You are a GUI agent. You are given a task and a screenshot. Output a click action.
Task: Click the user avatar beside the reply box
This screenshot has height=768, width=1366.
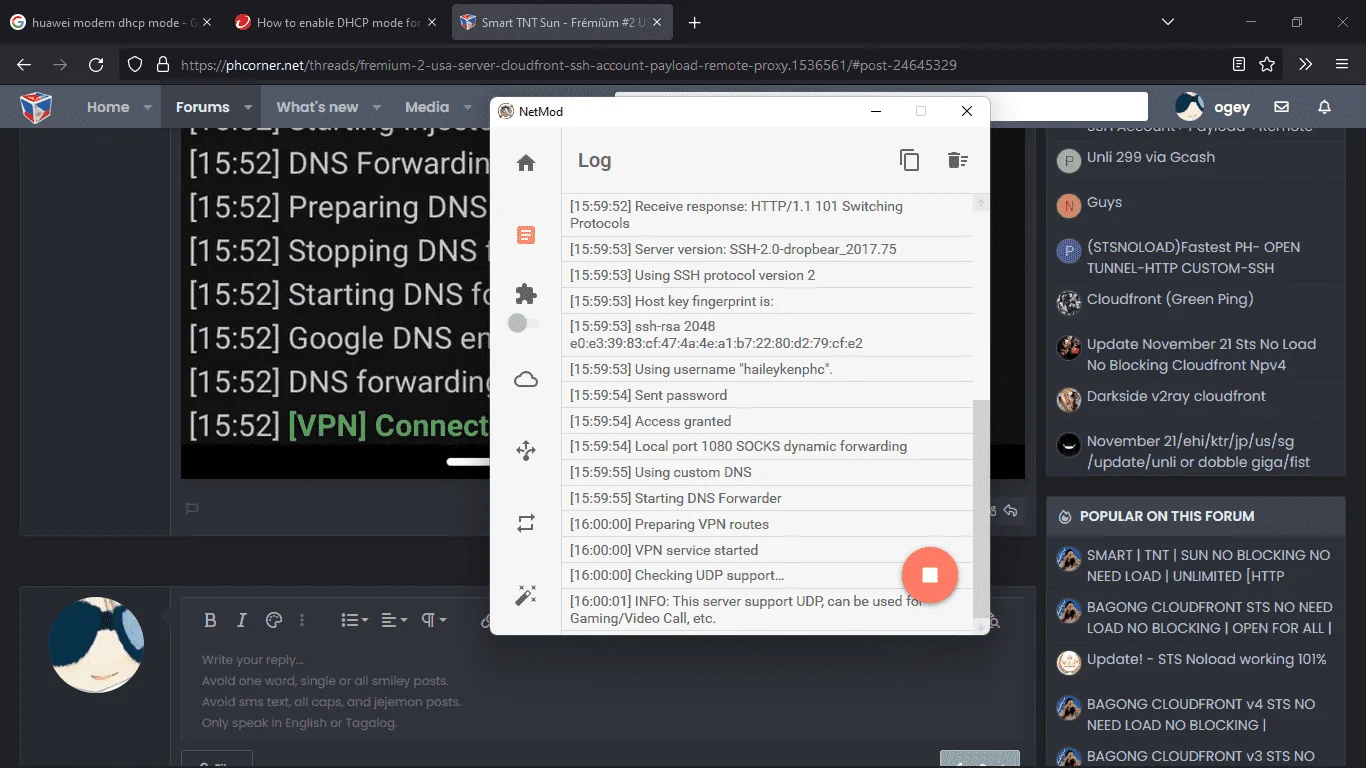point(96,645)
